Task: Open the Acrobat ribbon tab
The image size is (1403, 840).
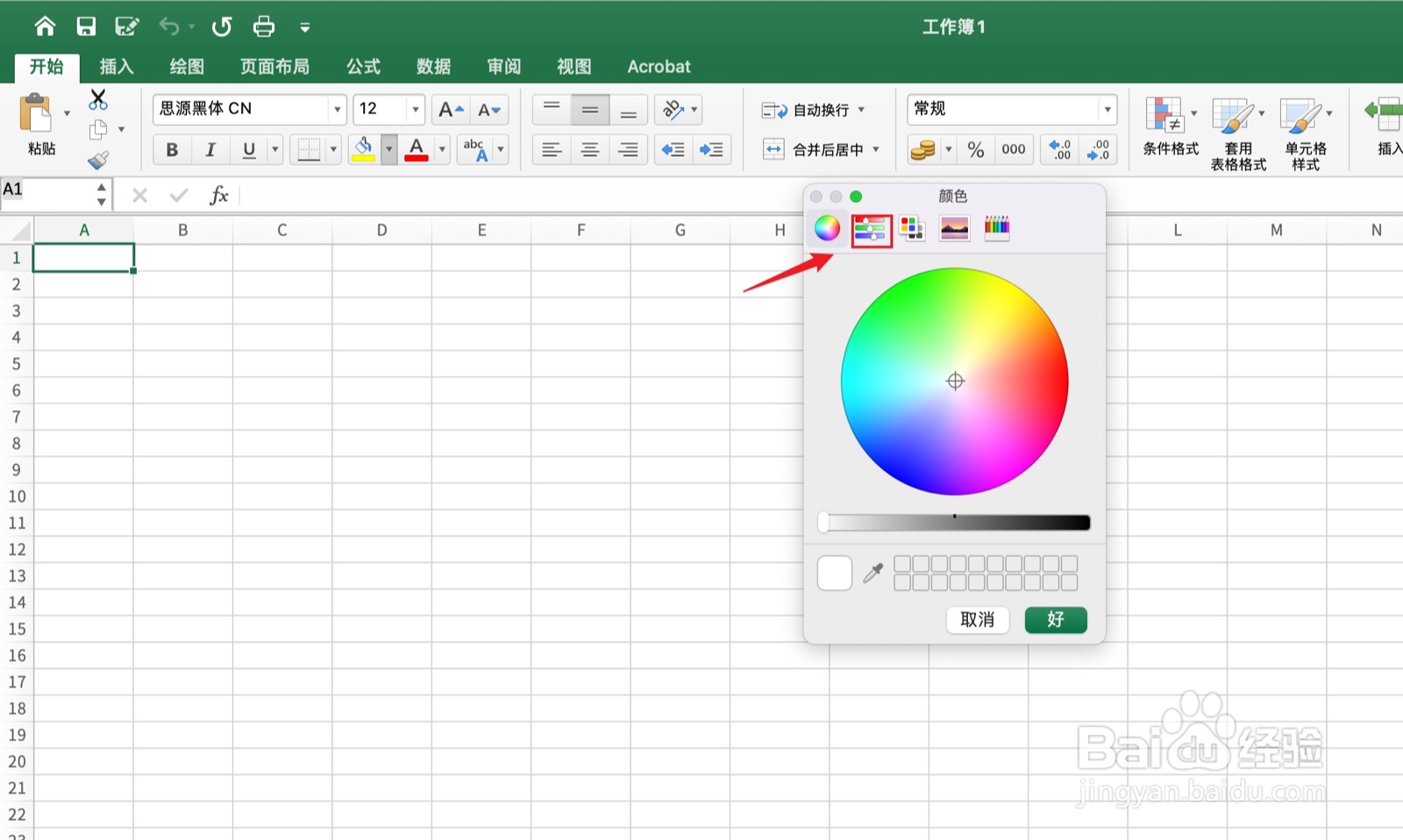Action: pyautogui.click(x=659, y=66)
